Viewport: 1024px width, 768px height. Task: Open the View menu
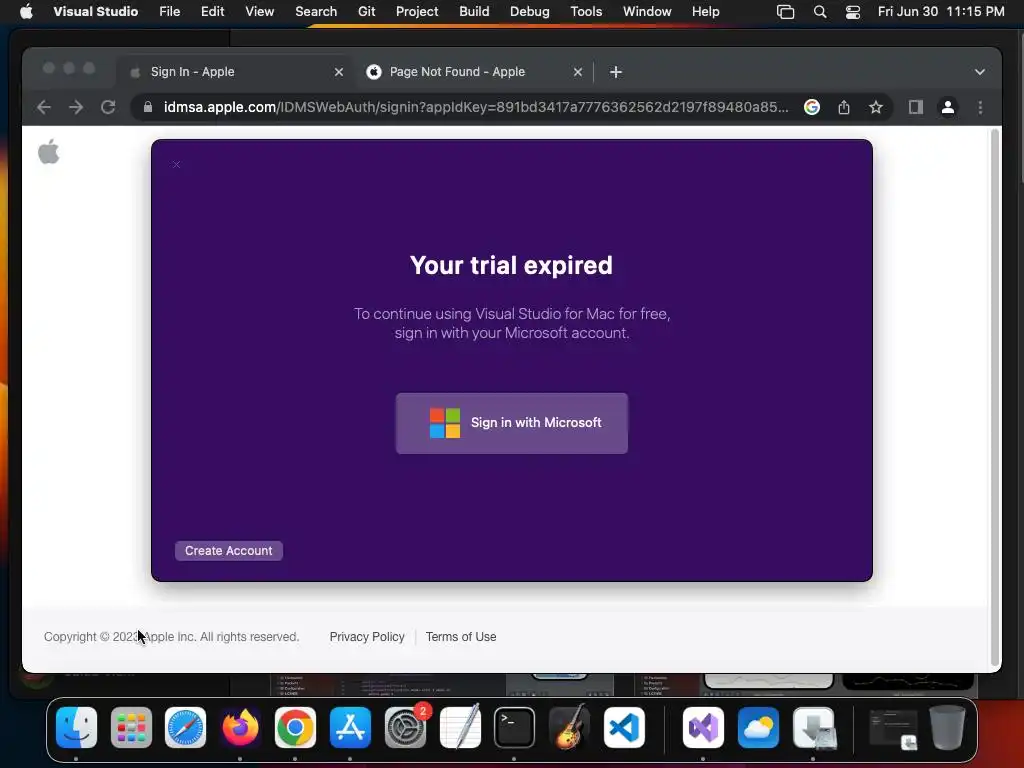259,12
